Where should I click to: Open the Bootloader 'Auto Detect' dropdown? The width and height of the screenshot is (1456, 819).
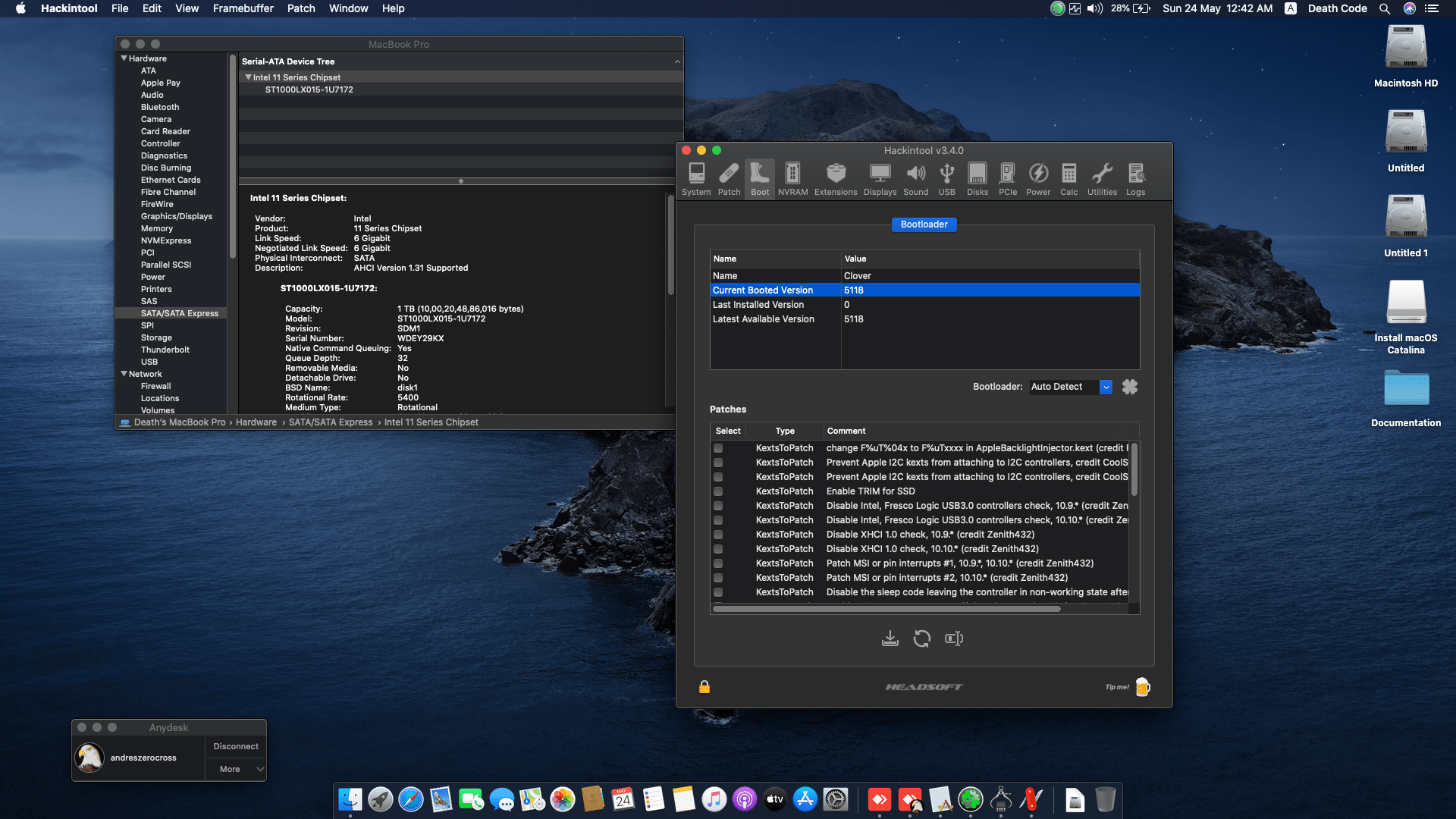1106,387
